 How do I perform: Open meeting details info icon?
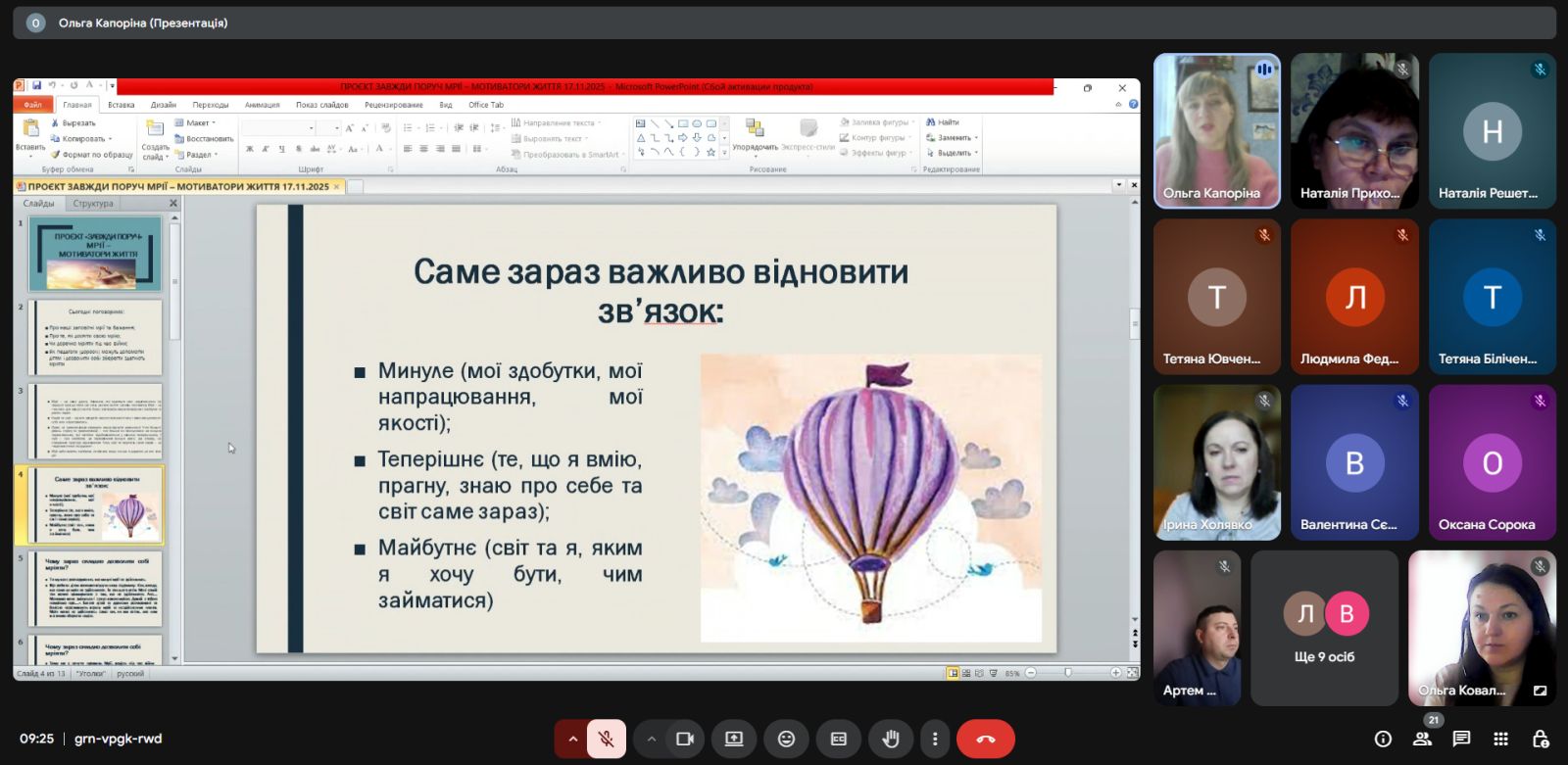(x=1383, y=739)
